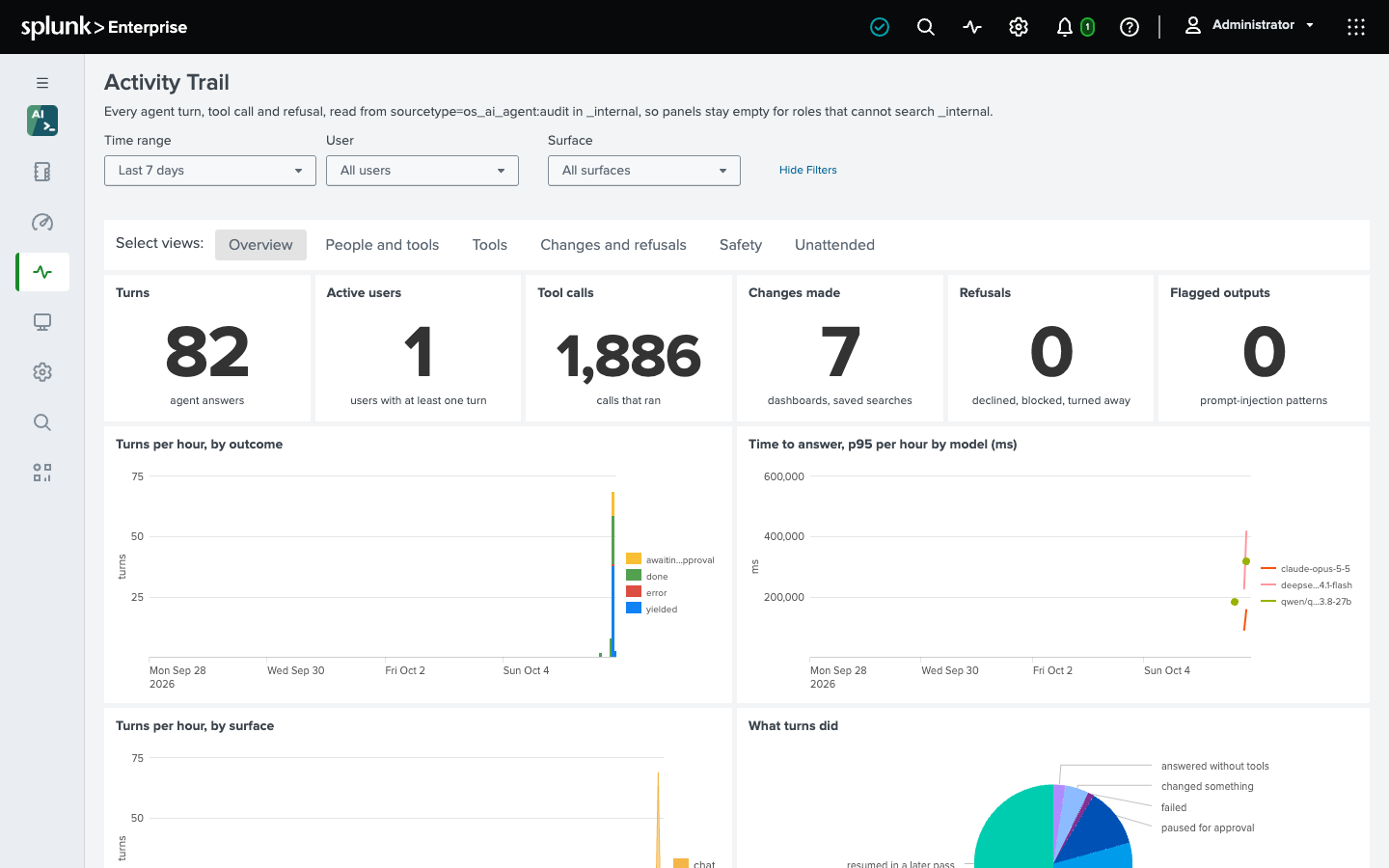
Task: Click the notification count badge
Action: 1087,27
